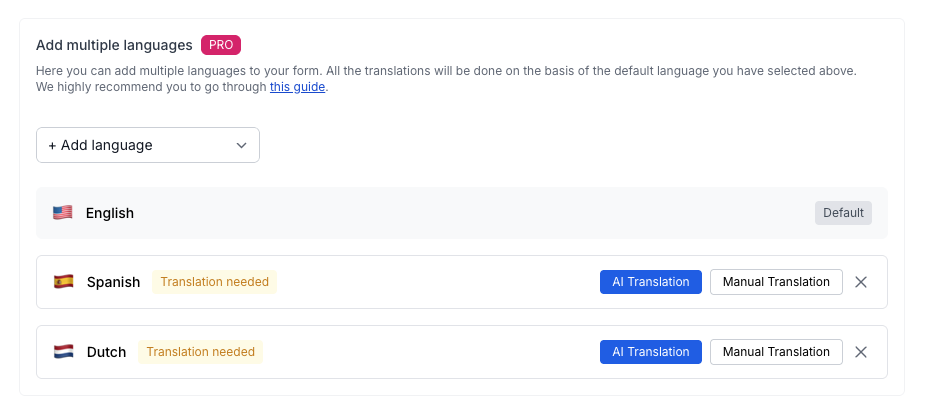Click the Spanish flag icon
931x415 pixels.
coord(64,282)
